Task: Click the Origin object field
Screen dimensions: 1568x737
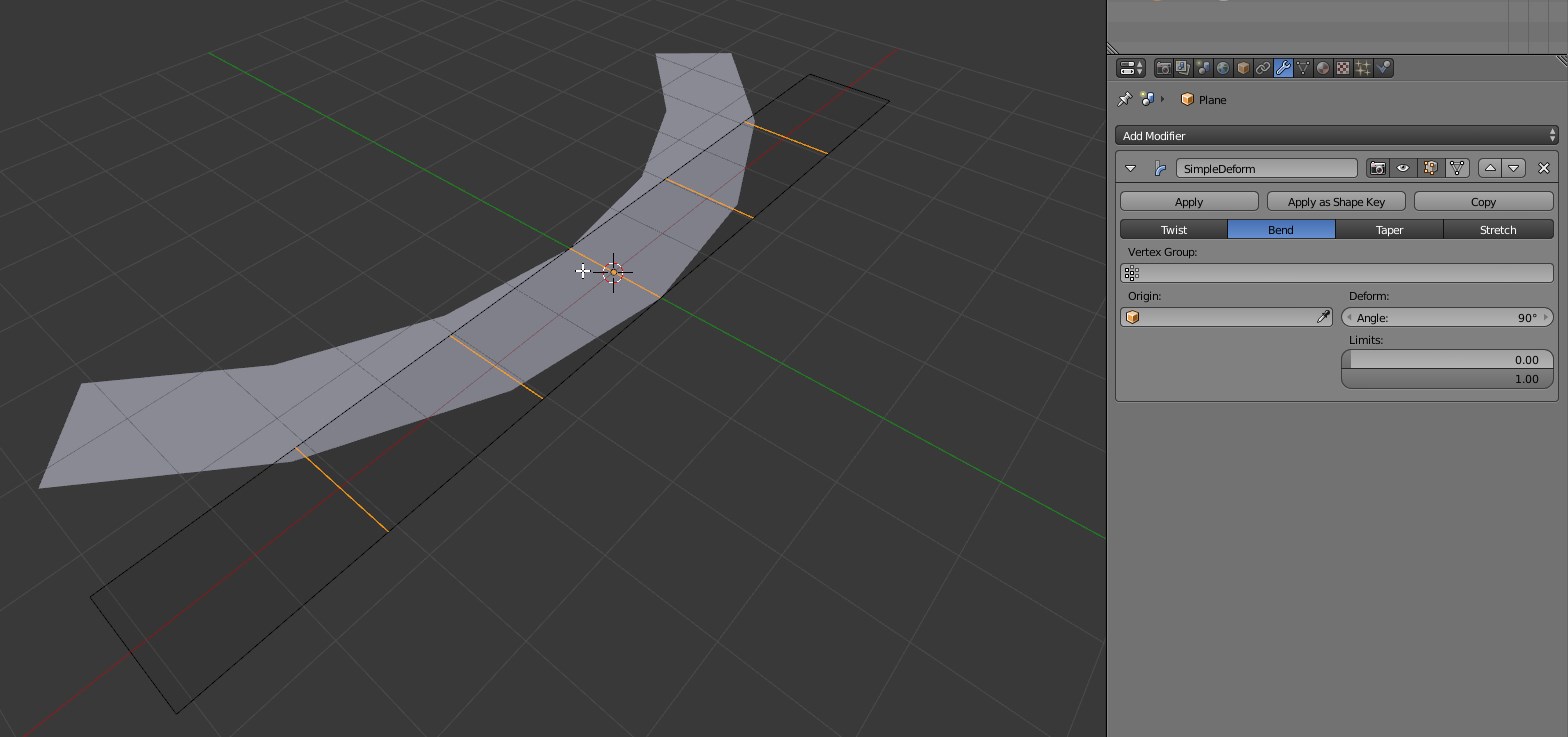Action: tap(1226, 317)
